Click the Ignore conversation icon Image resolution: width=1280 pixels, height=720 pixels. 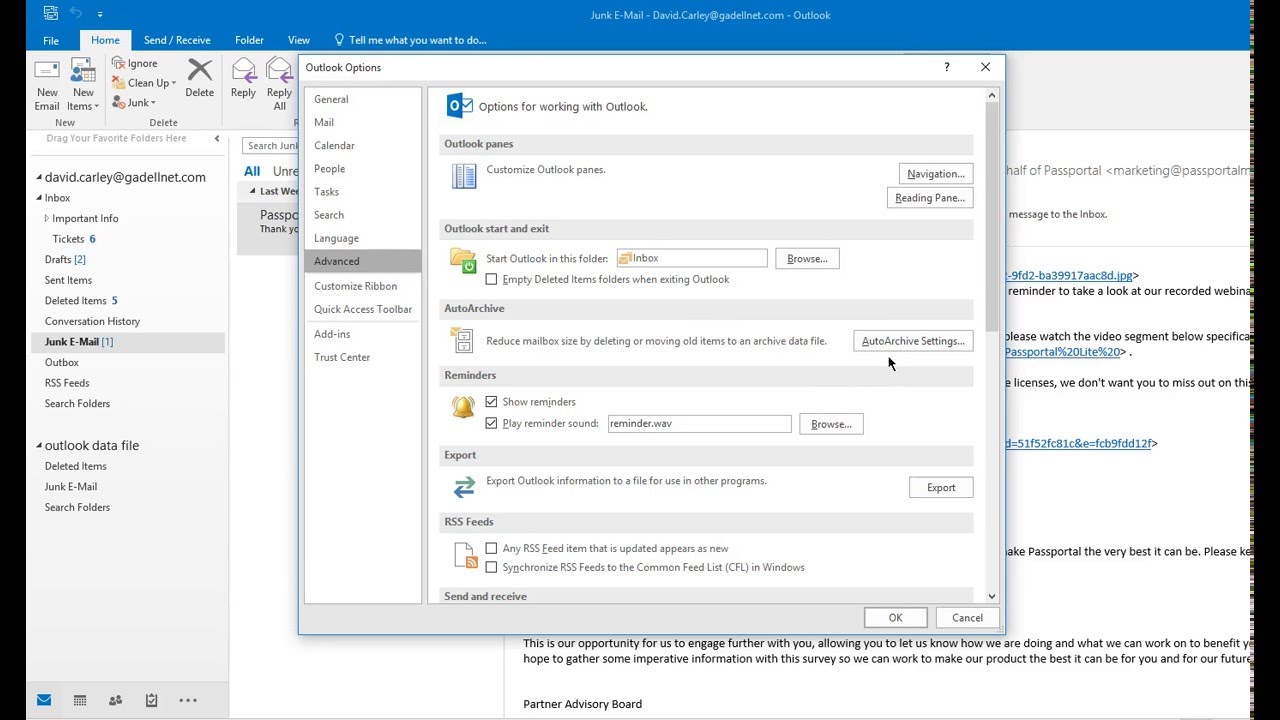(x=118, y=63)
